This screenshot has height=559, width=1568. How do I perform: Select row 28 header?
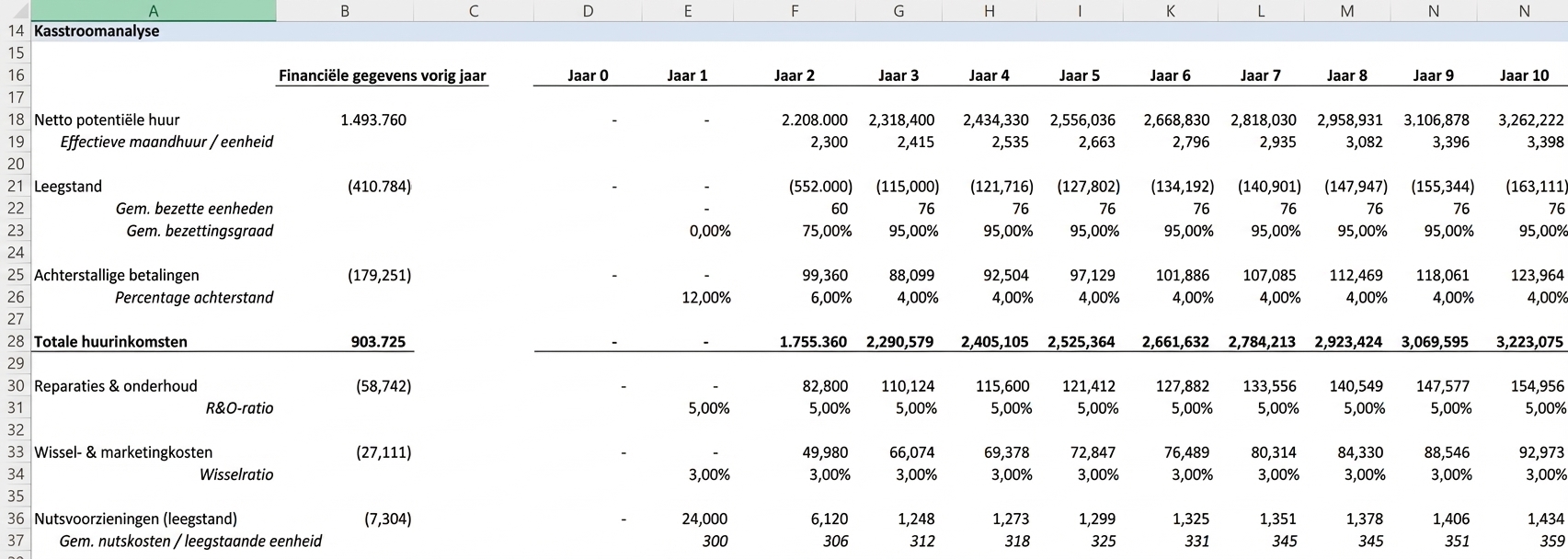point(16,342)
